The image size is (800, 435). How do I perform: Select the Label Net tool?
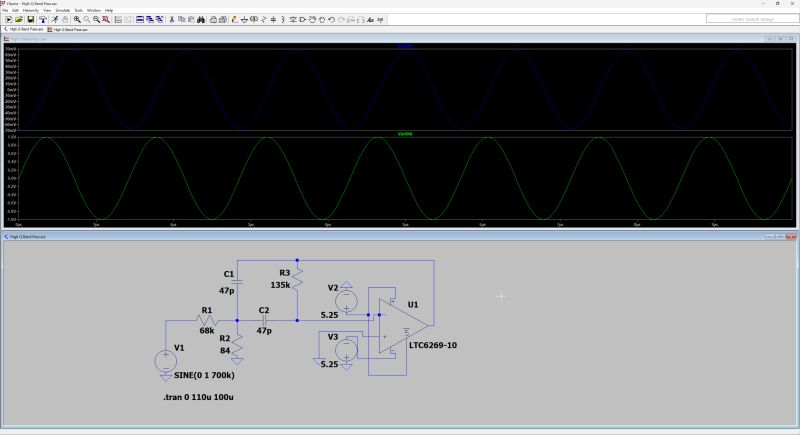pos(254,19)
